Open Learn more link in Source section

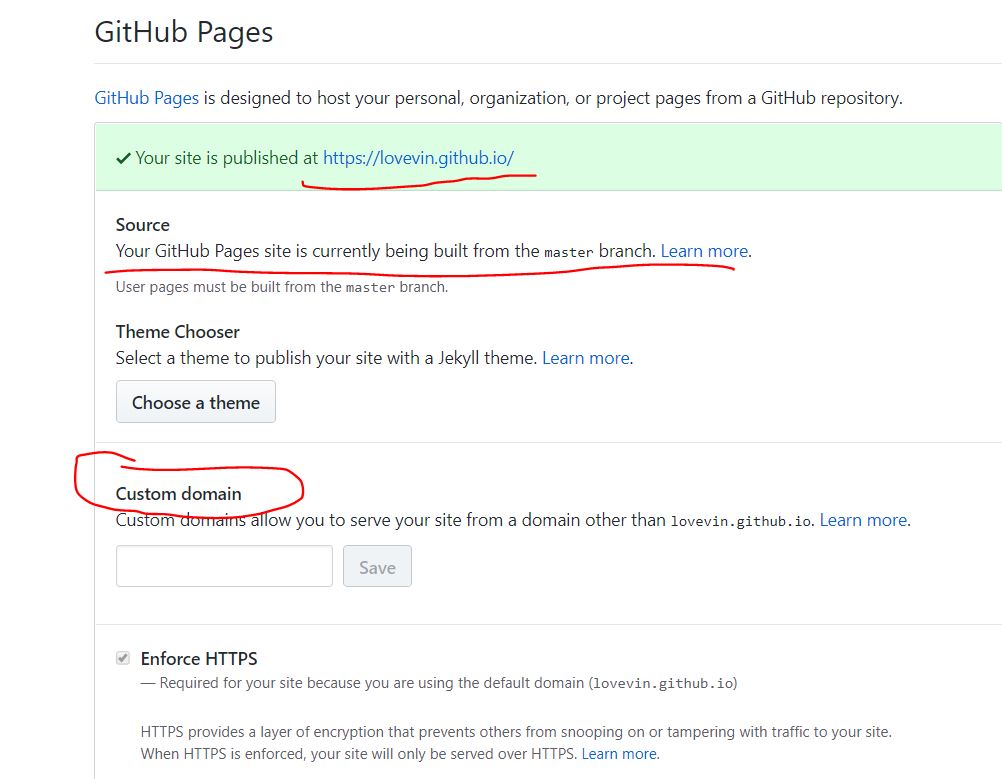[x=704, y=251]
